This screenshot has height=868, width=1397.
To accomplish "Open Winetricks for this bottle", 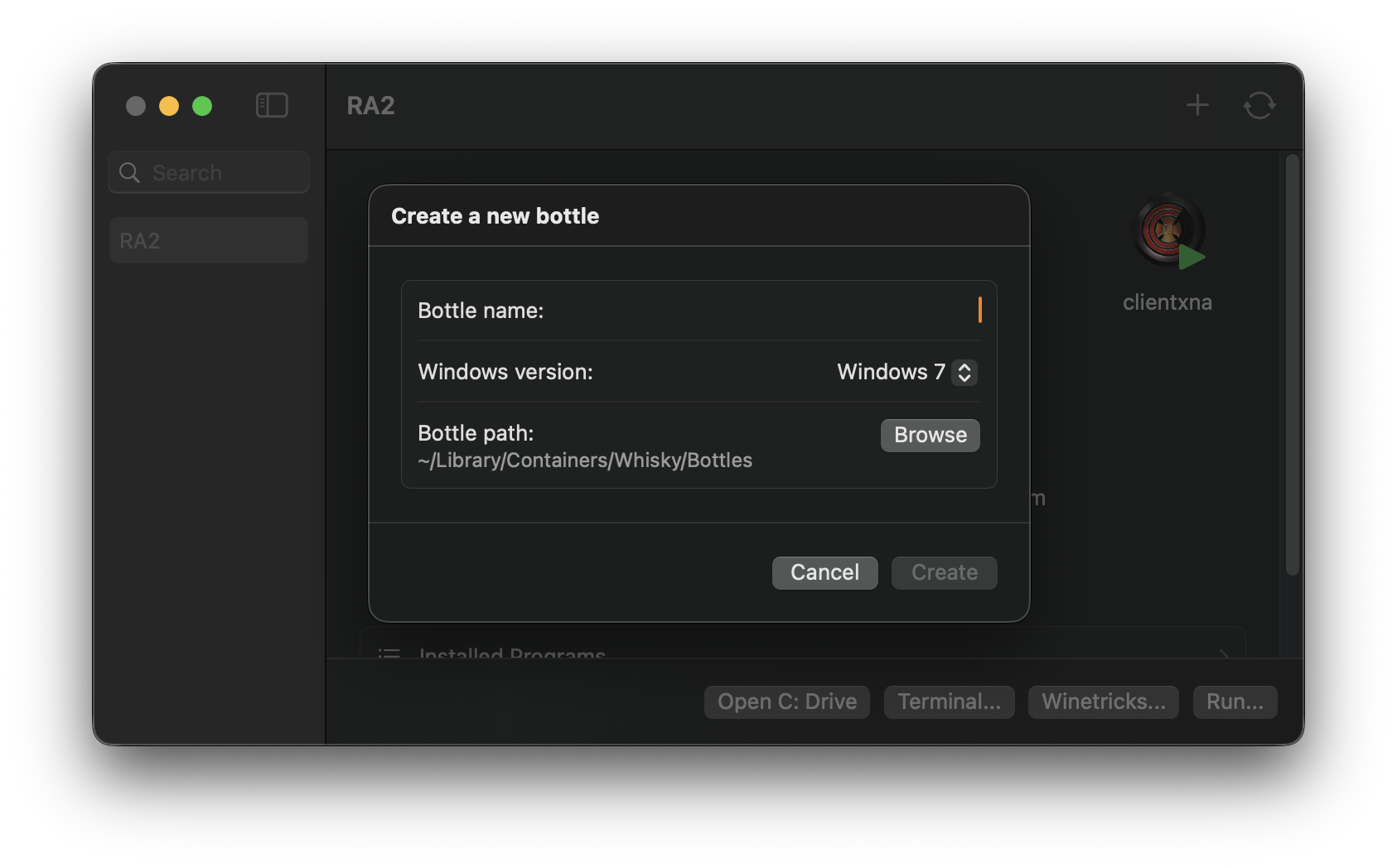I will tap(1103, 702).
